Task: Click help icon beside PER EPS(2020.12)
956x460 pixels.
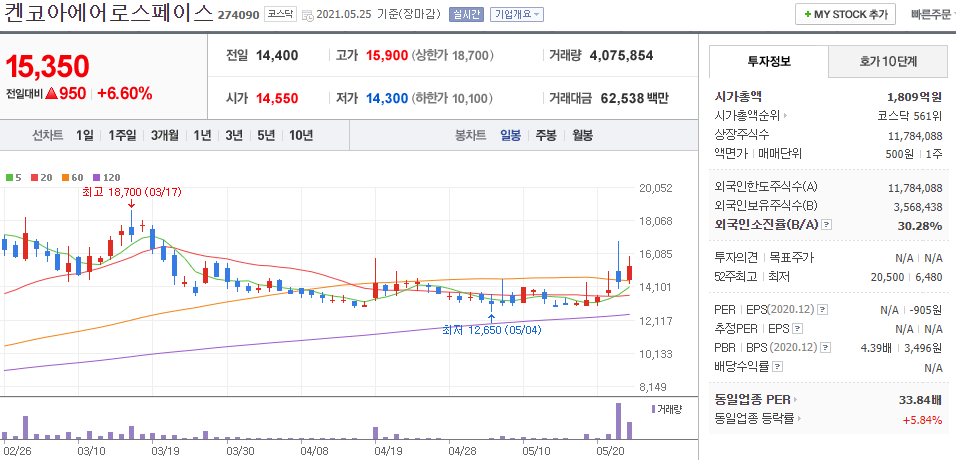Action: click(821, 310)
